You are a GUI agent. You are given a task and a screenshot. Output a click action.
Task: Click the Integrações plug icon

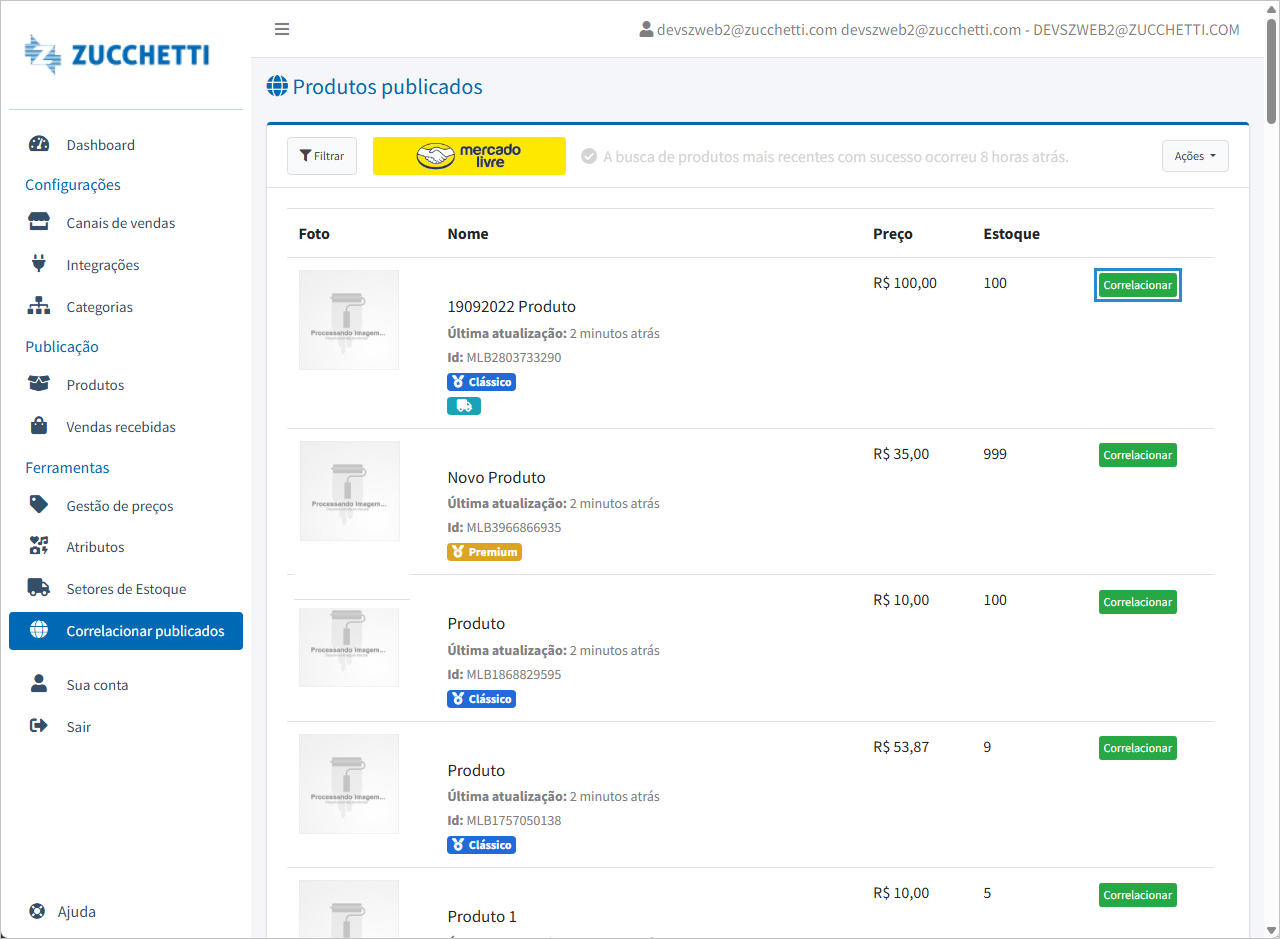coord(39,264)
